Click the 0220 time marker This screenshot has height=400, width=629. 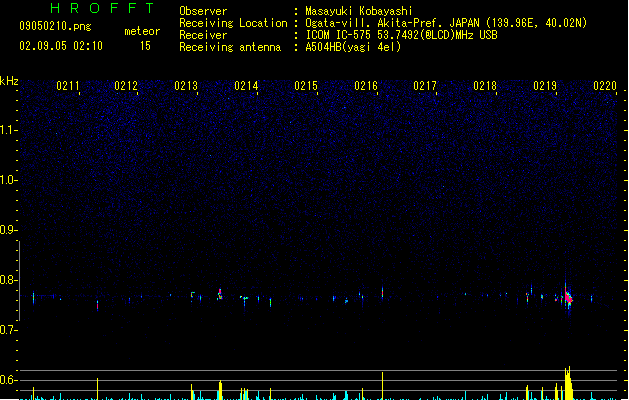click(605, 86)
